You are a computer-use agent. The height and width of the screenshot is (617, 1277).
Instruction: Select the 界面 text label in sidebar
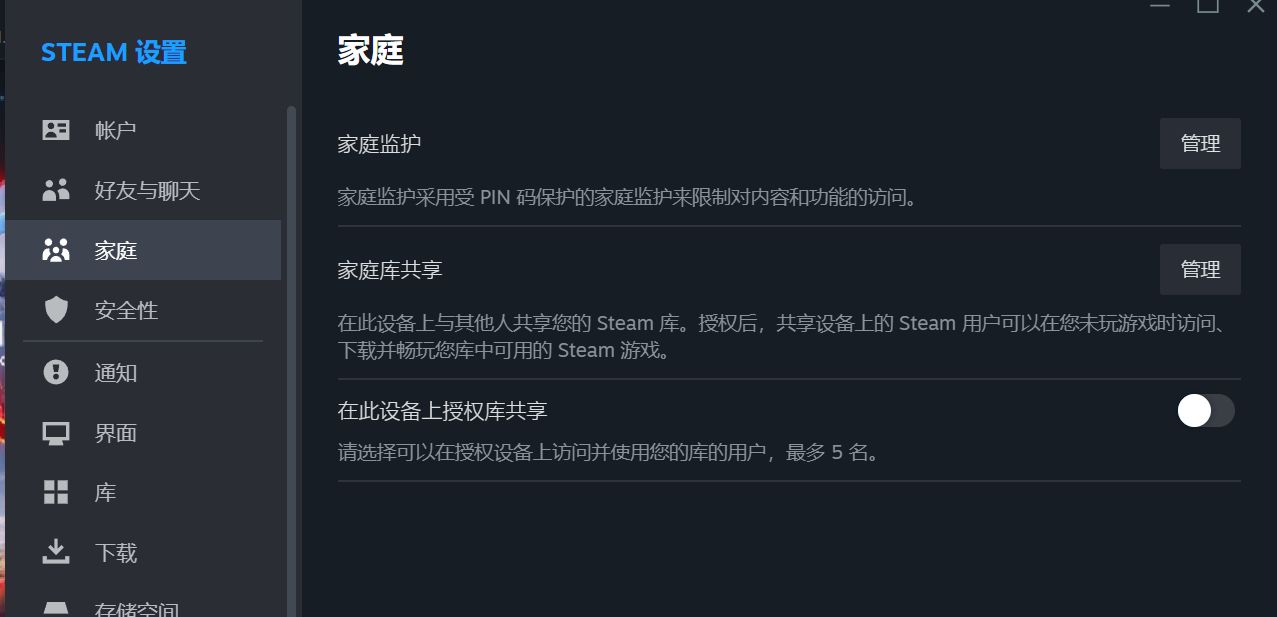coord(116,433)
